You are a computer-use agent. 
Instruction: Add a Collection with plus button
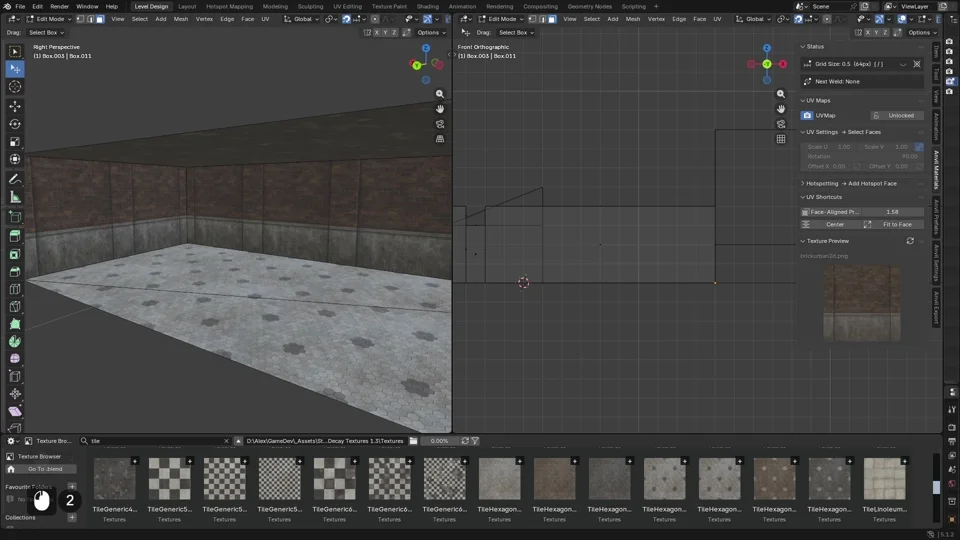point(72,517)
